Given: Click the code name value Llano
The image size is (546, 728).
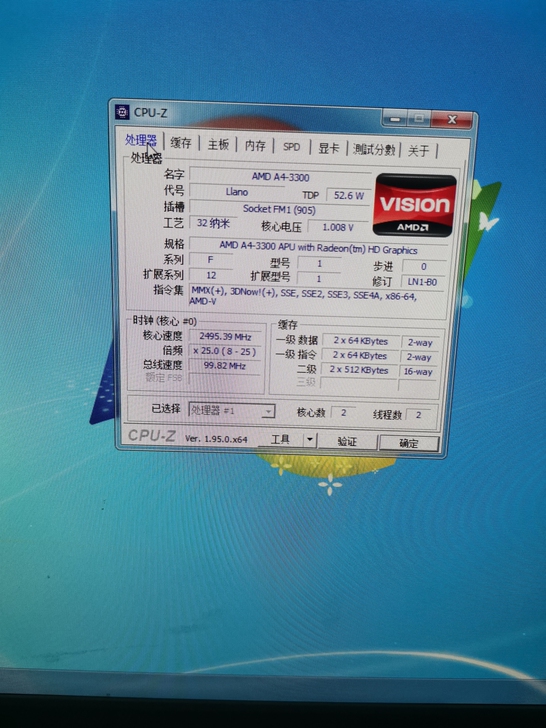Looking at the screenshot, I should 237,192.
